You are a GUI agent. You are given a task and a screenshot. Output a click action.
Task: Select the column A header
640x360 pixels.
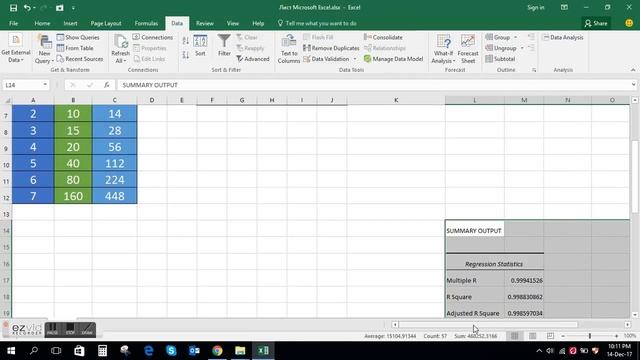click(x=33, y=100)
